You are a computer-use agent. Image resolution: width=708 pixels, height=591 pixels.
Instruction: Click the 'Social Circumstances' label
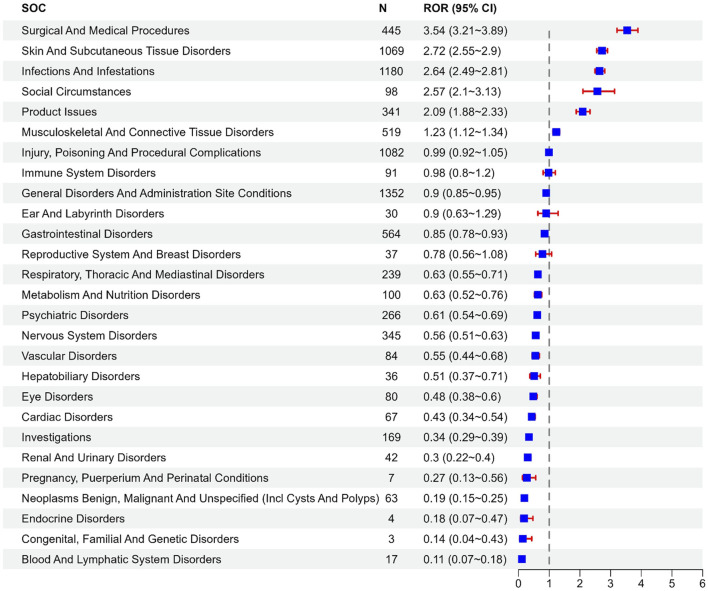(76, 92)
